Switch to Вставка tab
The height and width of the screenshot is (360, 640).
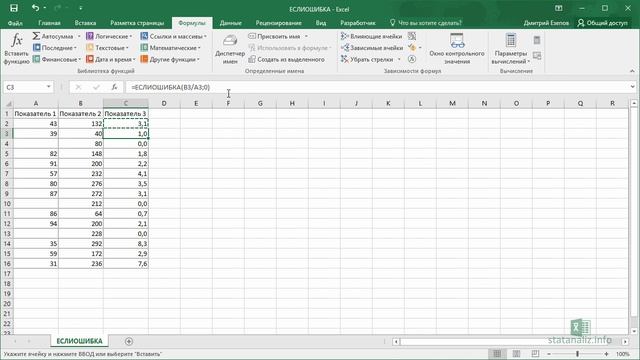pyautogui.click(x=85, y=23)
